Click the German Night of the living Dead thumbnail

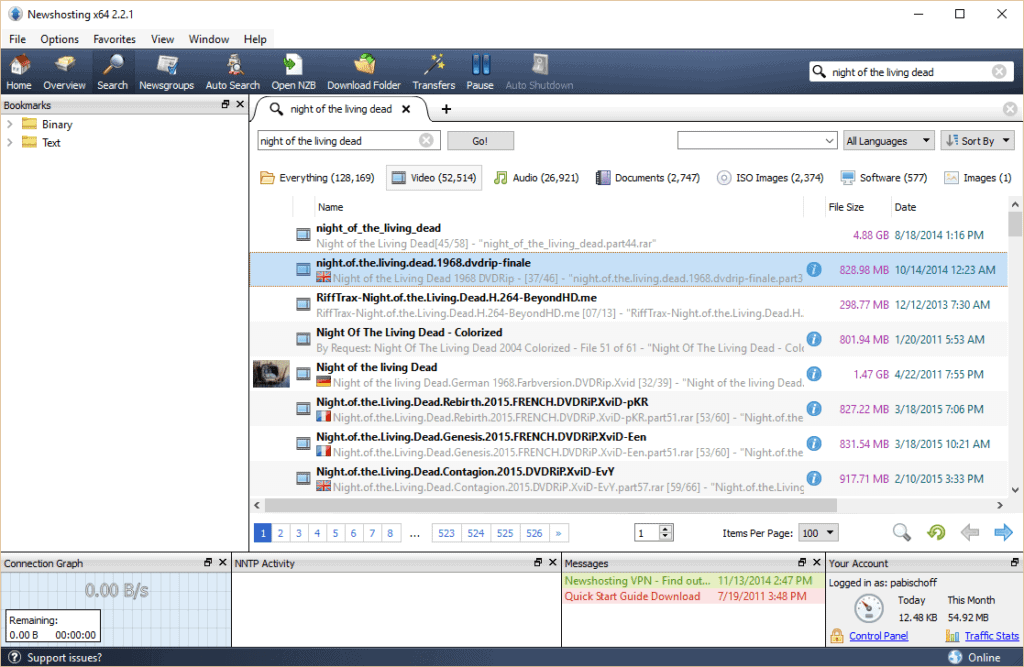[271, 374]
